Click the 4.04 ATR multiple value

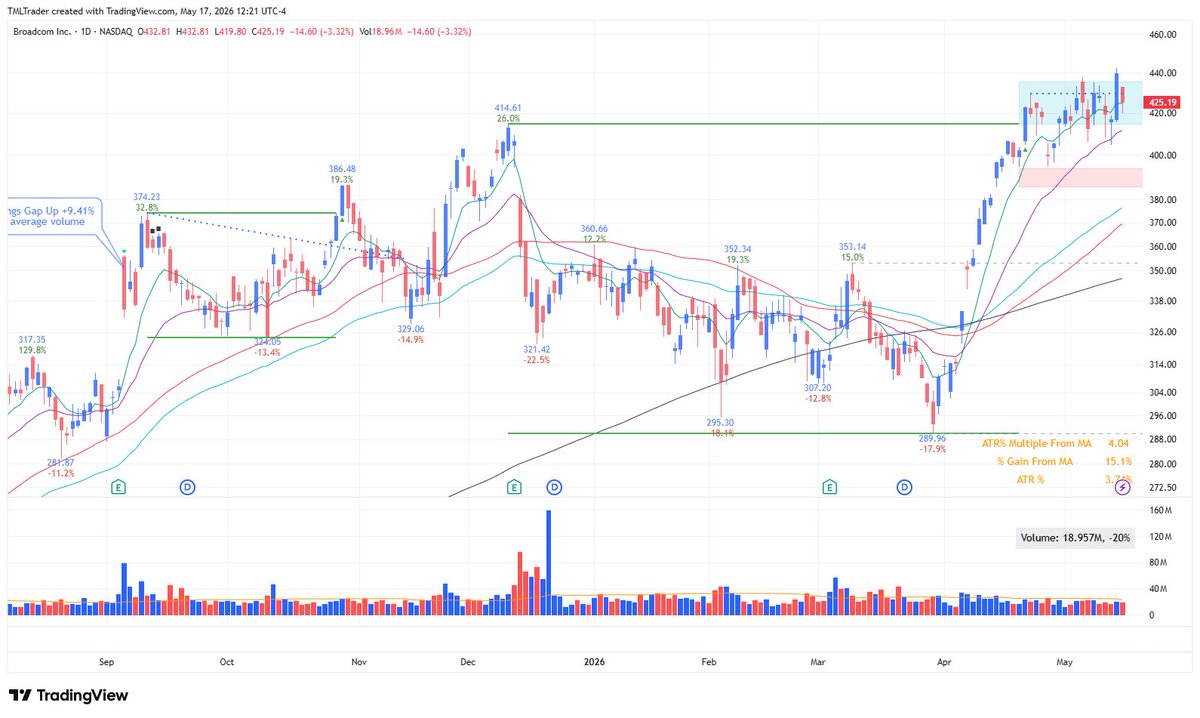click(1119, 443)
